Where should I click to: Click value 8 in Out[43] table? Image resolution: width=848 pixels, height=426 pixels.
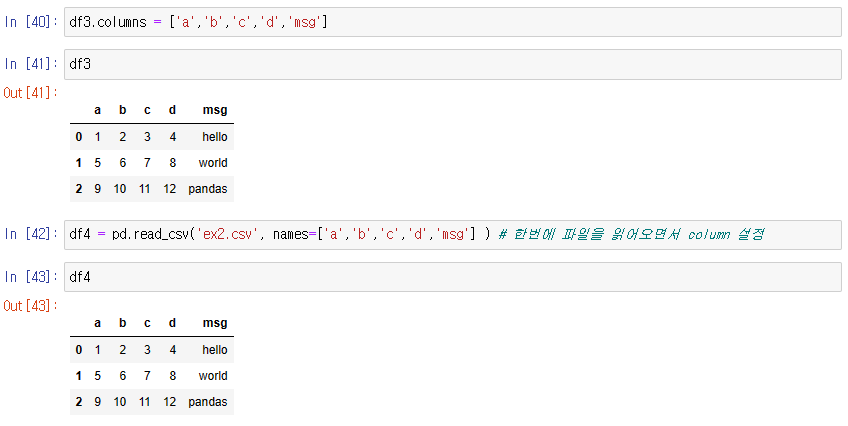point(173,376)
